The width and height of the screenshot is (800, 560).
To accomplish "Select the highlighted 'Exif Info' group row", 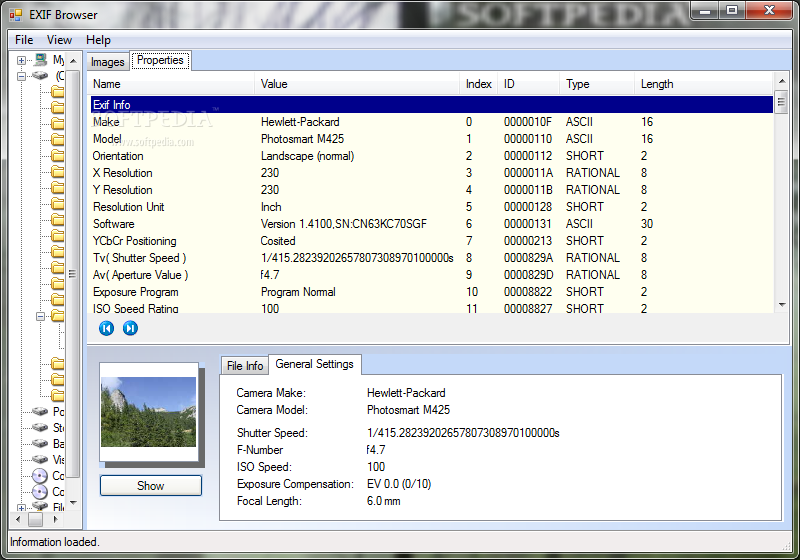I will (x=432, y=105).
